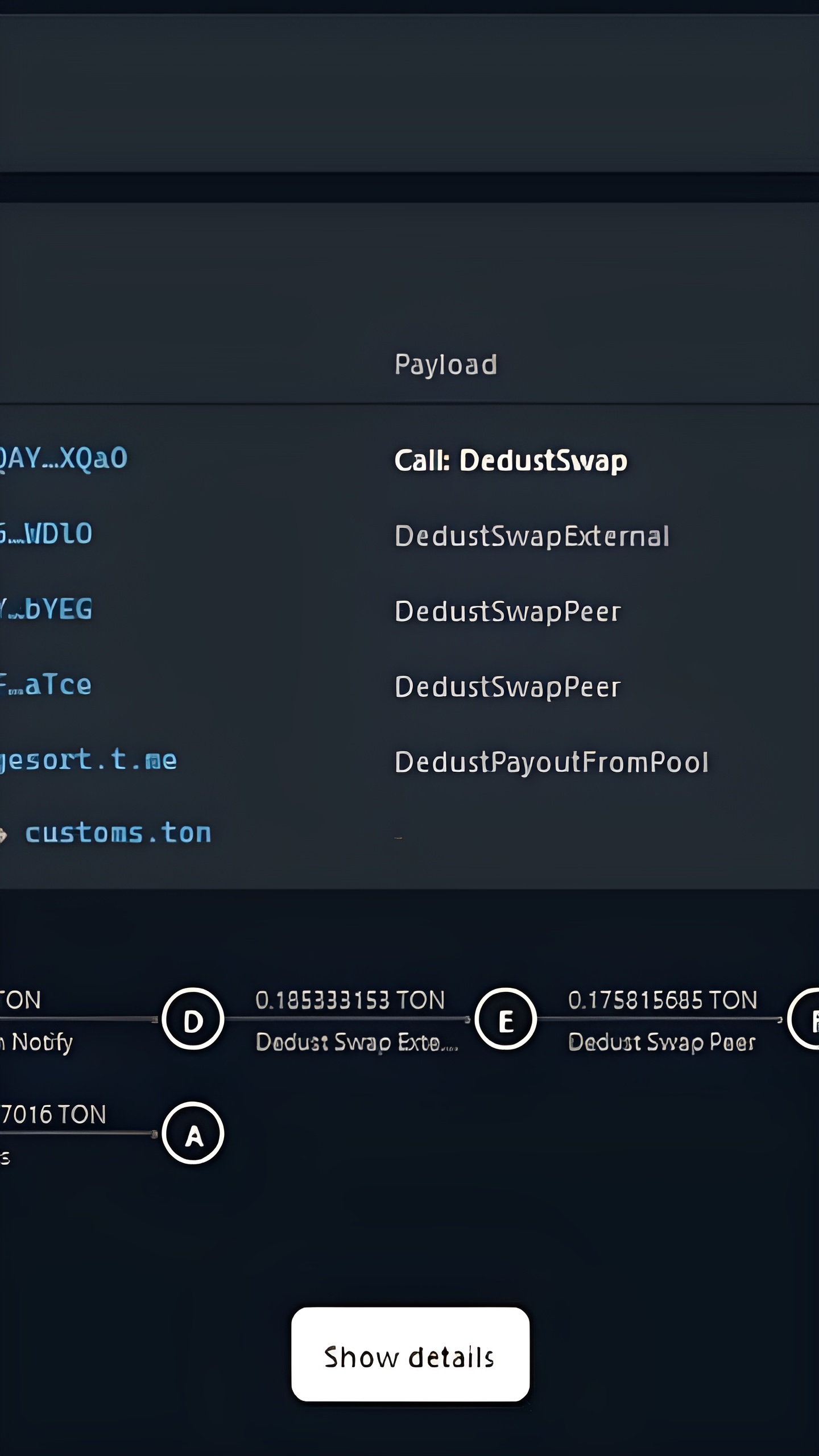This screenshot has width=819, height=1456.
Task: Open address ending WDlO
Action: 46,534
